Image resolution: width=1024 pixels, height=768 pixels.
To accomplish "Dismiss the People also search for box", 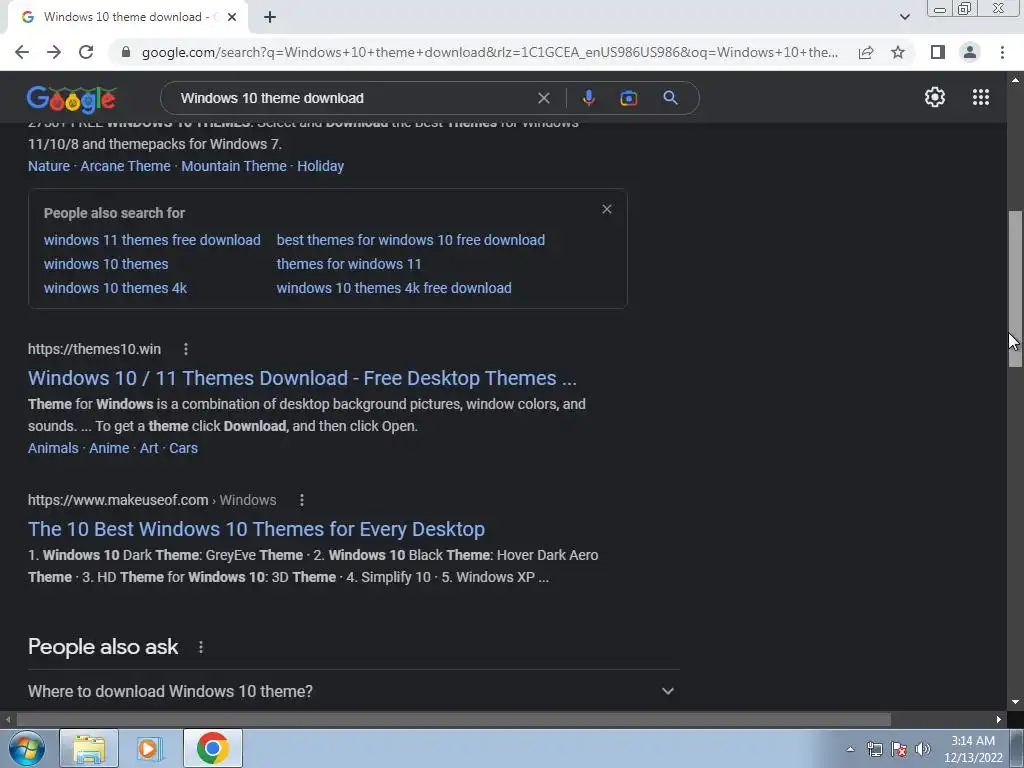I will (x=607, y=209).
